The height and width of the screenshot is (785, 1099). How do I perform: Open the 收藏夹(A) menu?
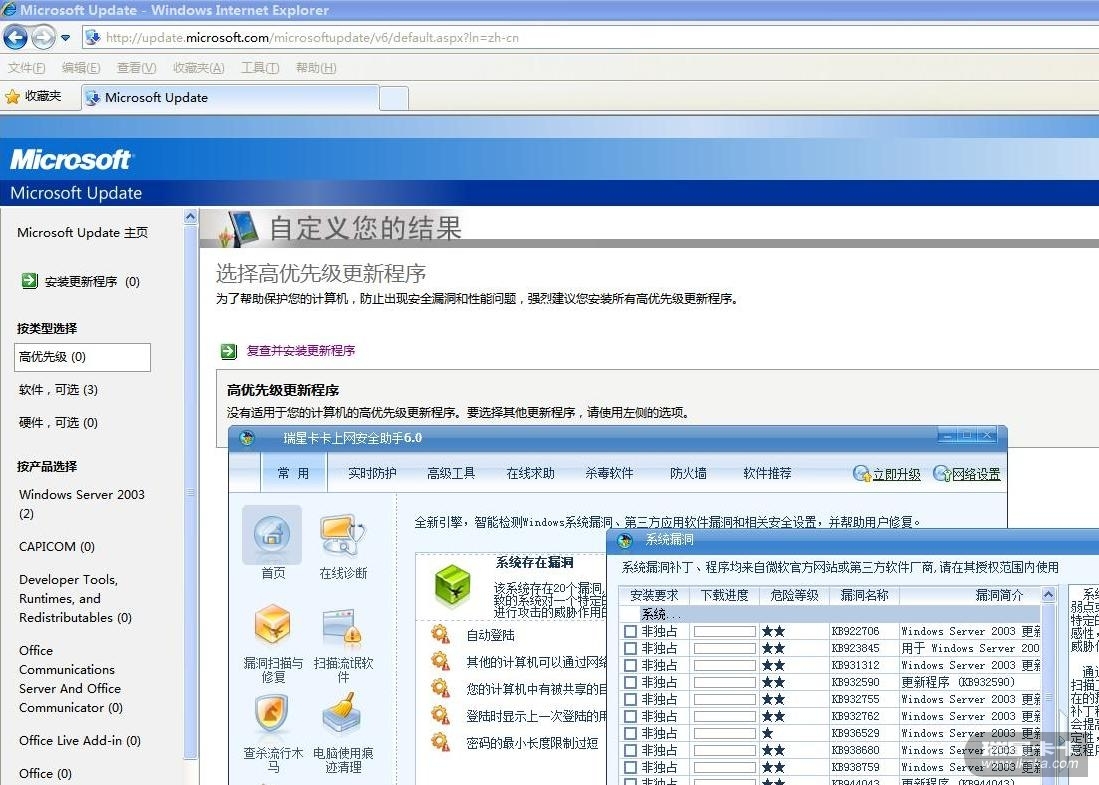pyautogui.click(x=198, y=68)
